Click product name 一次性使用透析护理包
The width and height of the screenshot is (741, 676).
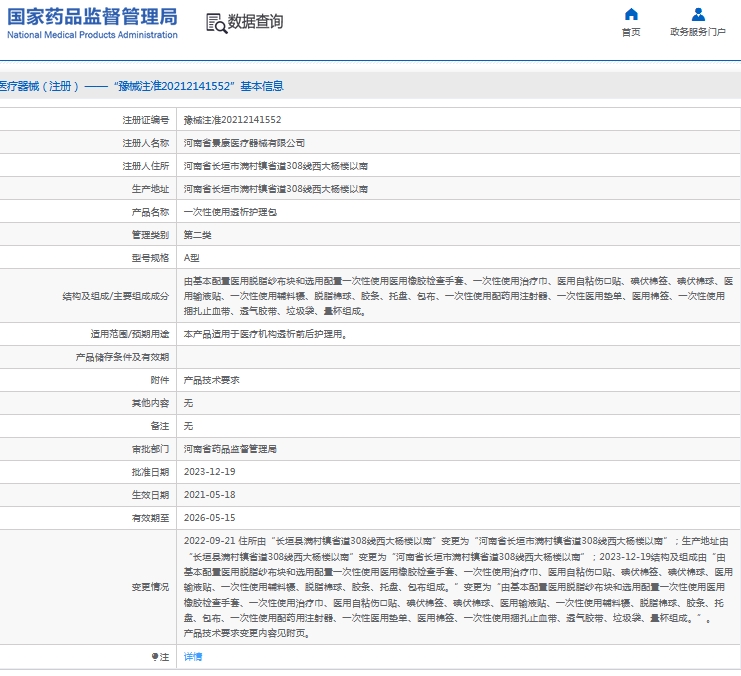[x=230, y=212]
